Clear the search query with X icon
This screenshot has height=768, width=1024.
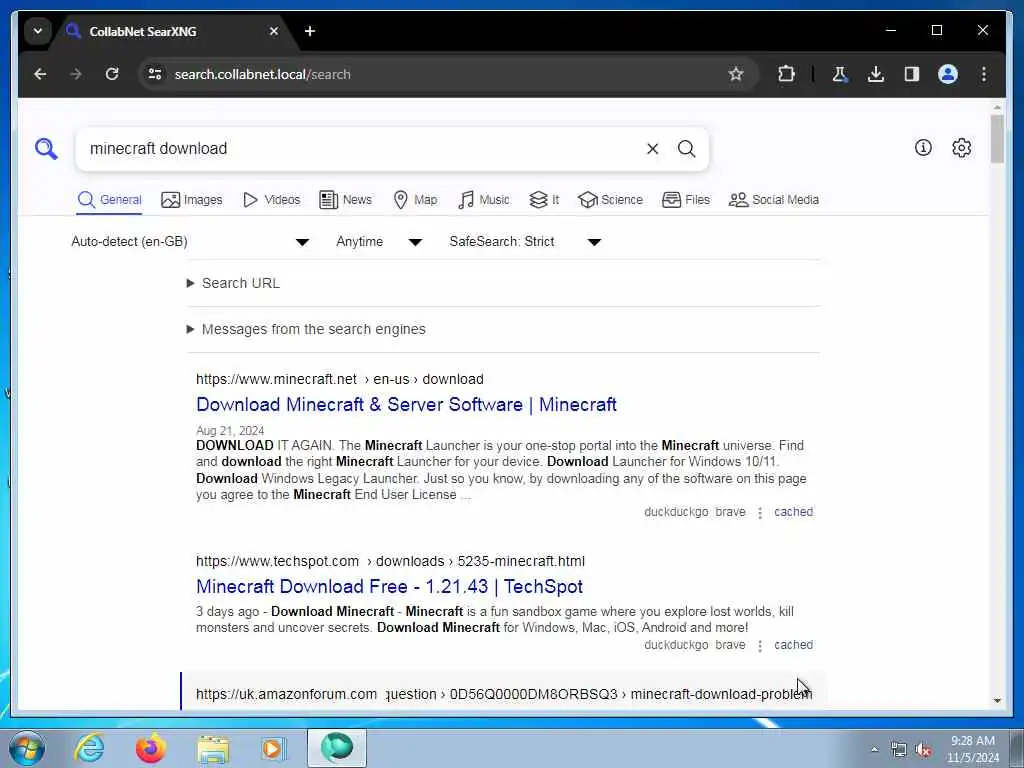(652, 149)
